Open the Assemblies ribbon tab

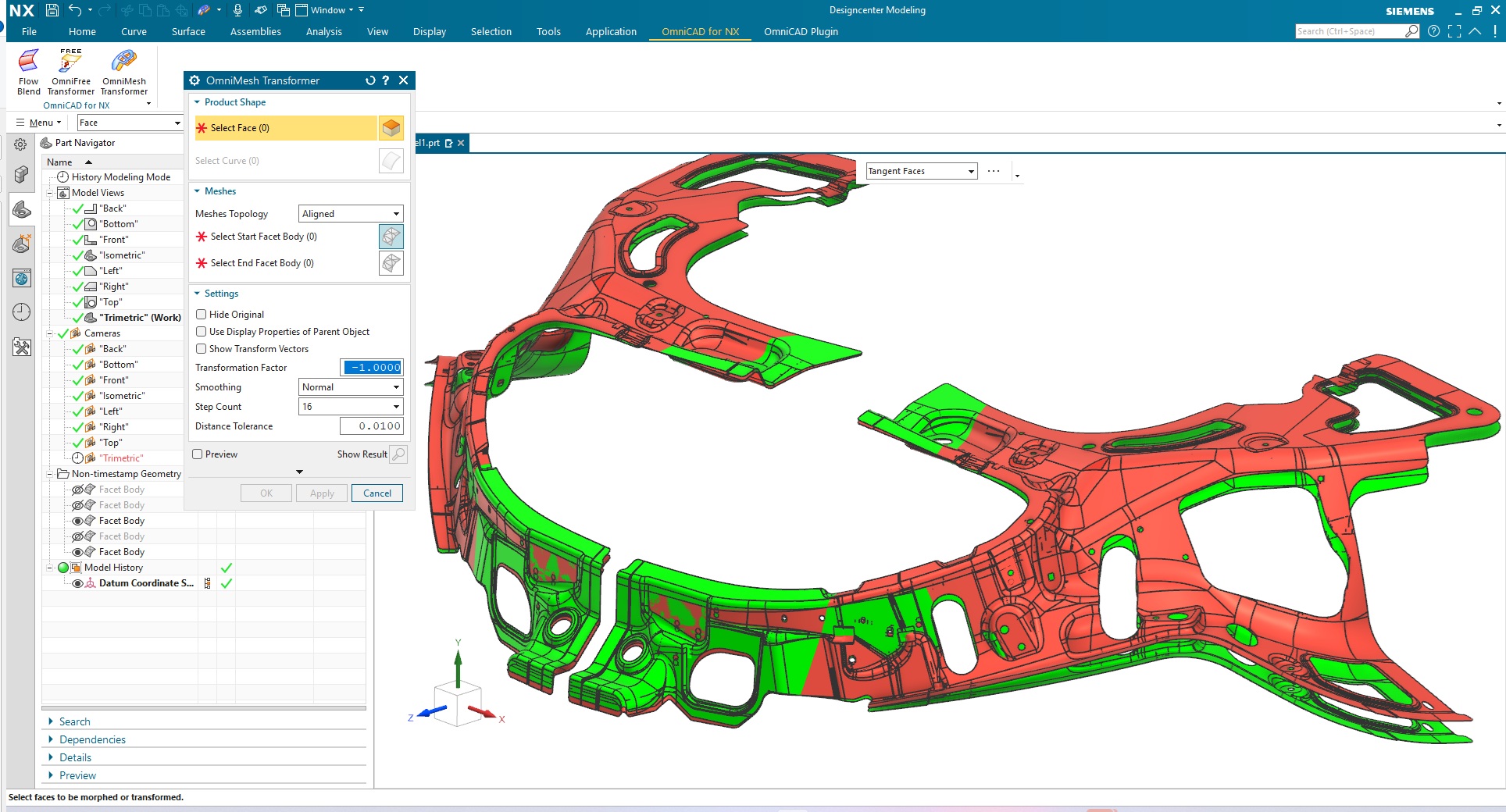[x=255, y=32]
